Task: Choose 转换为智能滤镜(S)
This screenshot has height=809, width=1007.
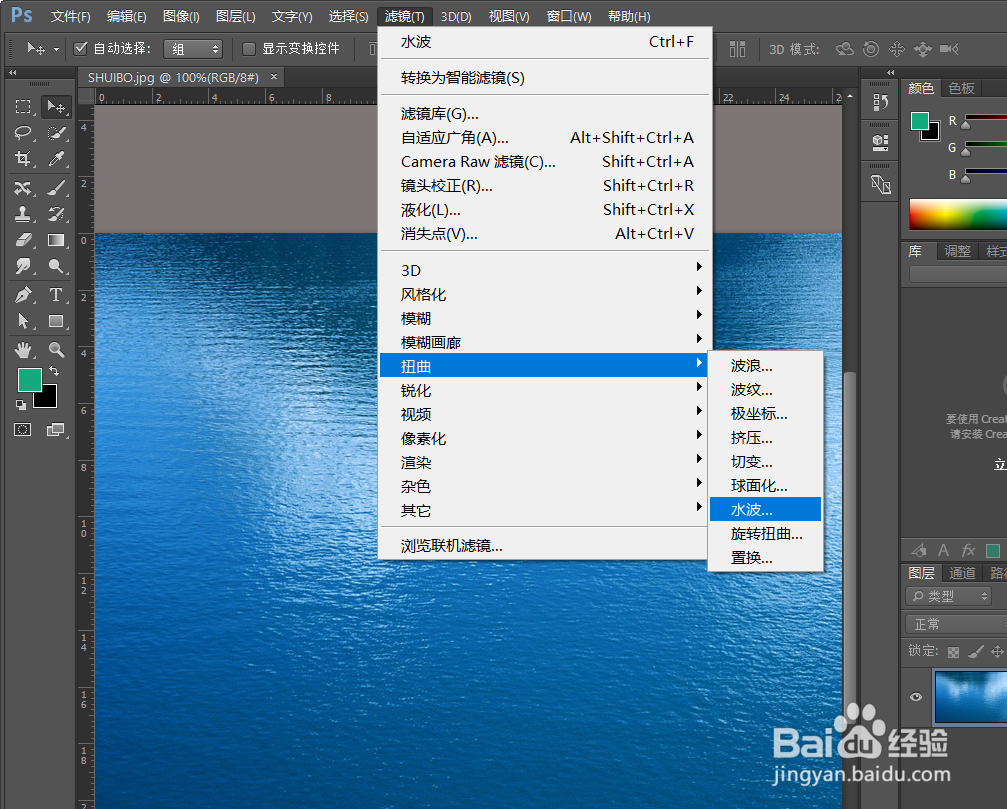Action: pyautogui.click(x=546, y=78)
